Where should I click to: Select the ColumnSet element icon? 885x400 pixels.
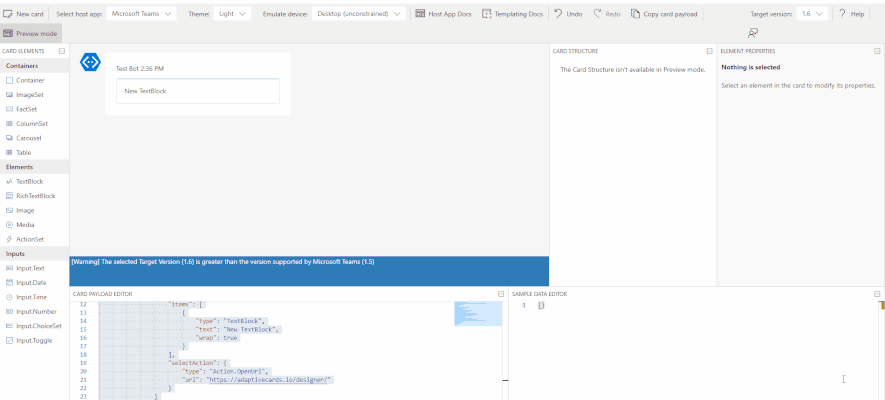[x=9, y=124]
